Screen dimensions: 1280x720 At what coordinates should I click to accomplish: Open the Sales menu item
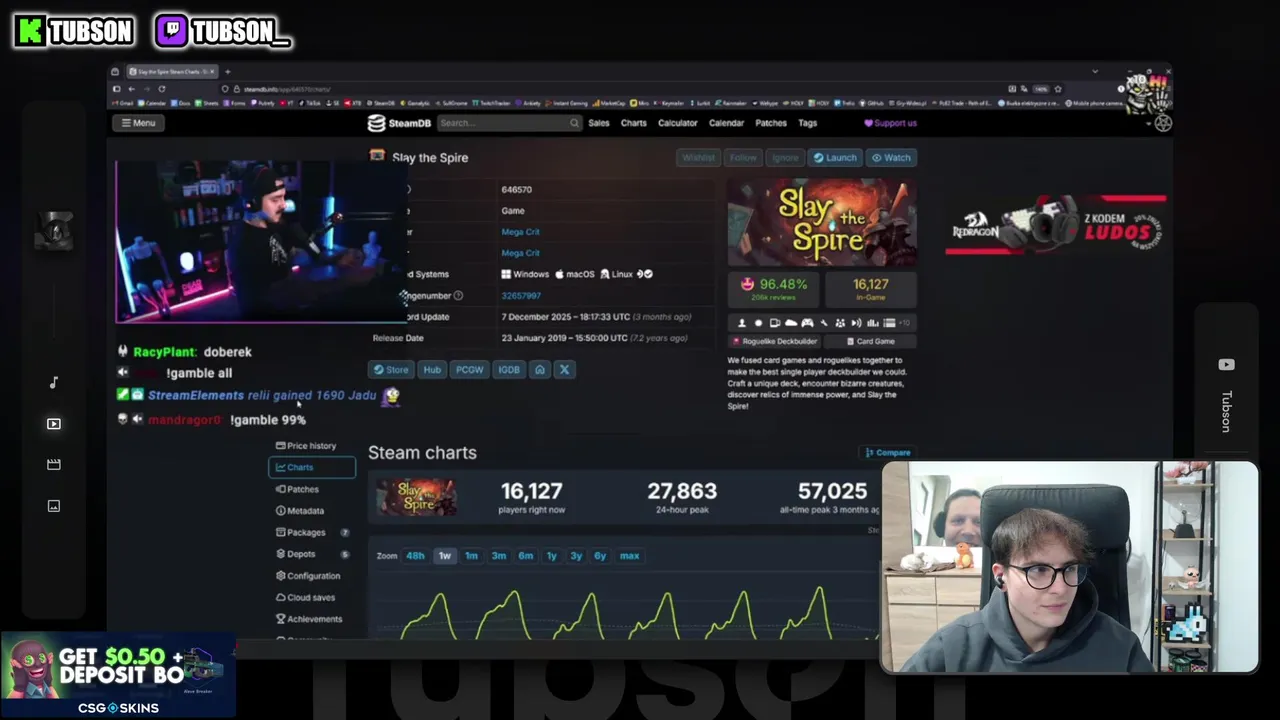point(599,123)
